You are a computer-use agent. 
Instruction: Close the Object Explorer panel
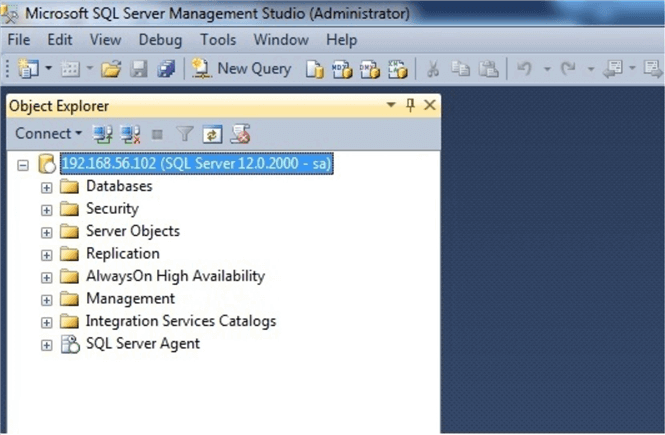[430, 105]
